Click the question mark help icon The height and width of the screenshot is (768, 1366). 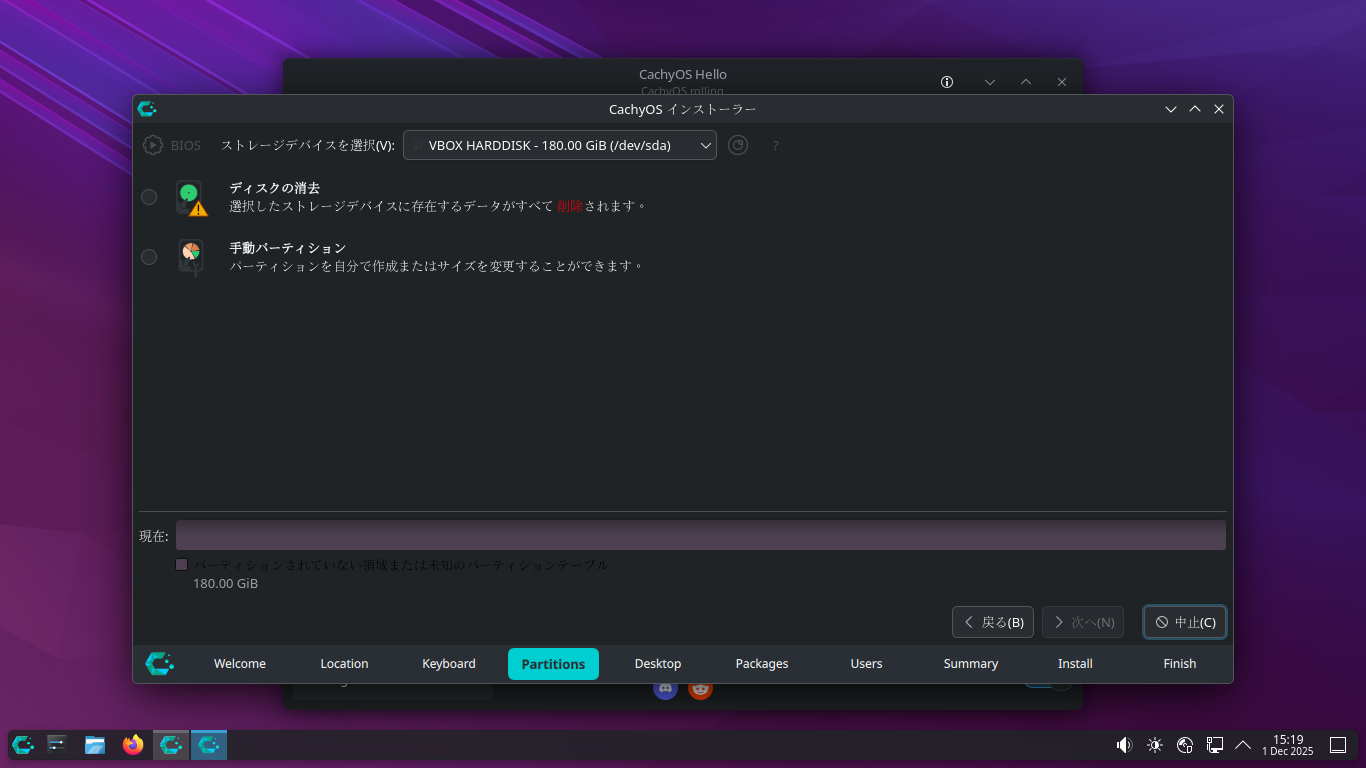(775, 146)
